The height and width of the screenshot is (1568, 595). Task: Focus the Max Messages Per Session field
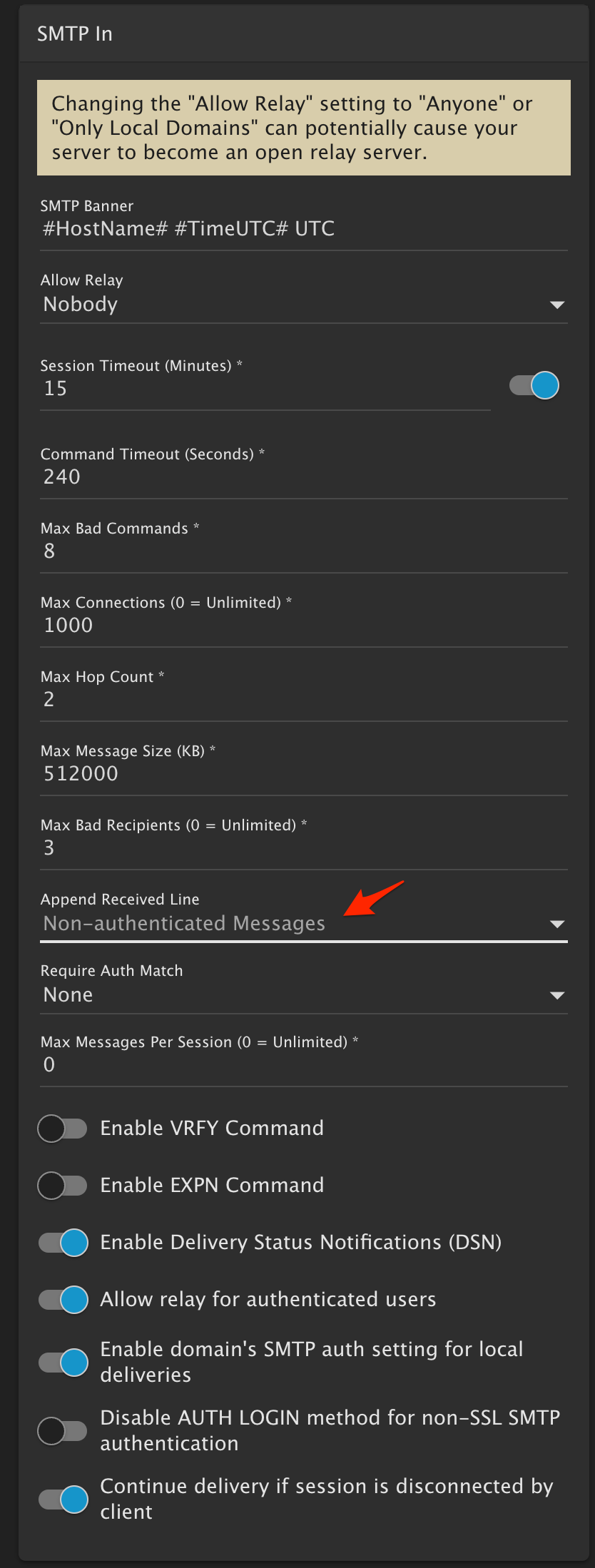[303, 1065]
